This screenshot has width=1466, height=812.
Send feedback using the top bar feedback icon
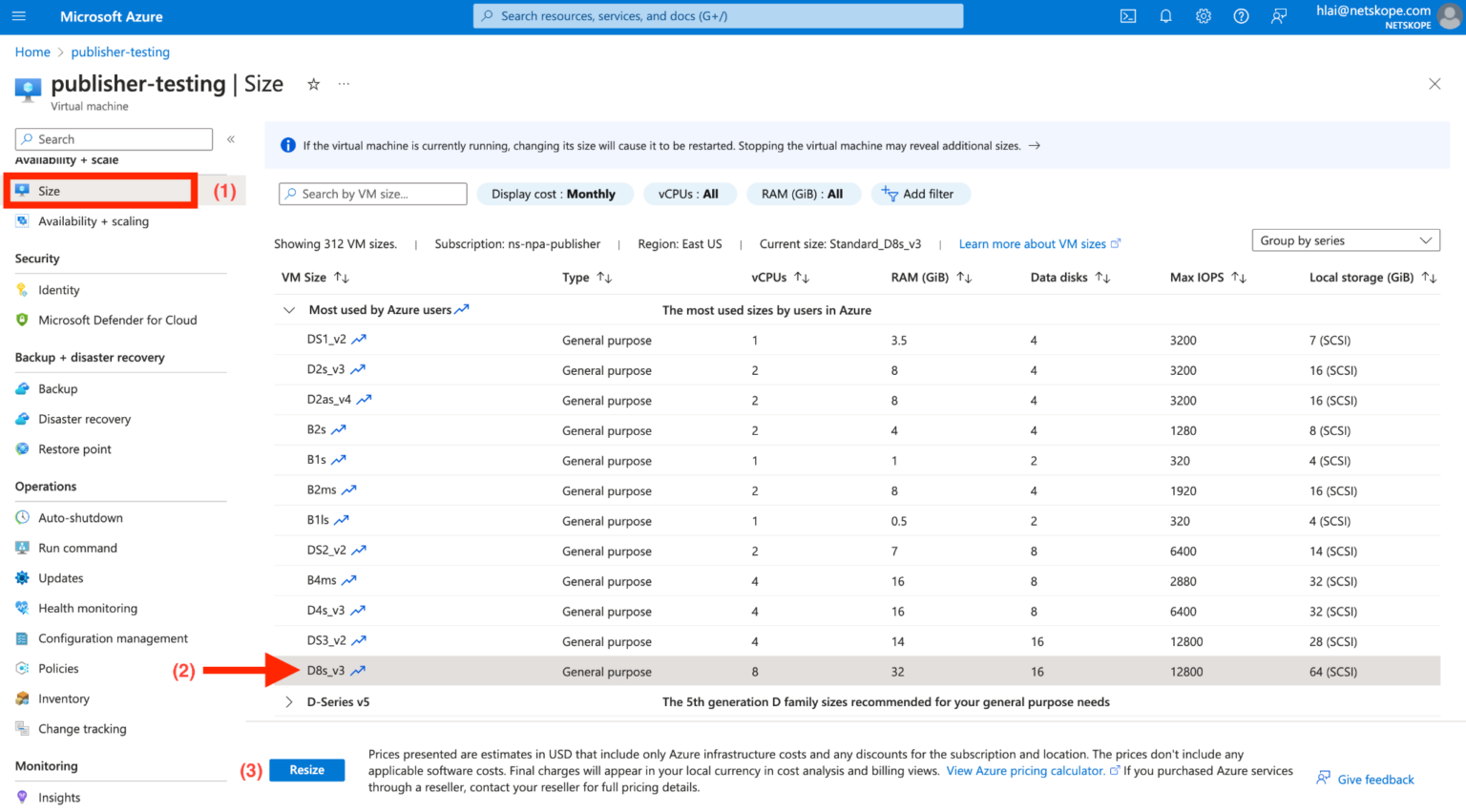(1279, 16)
